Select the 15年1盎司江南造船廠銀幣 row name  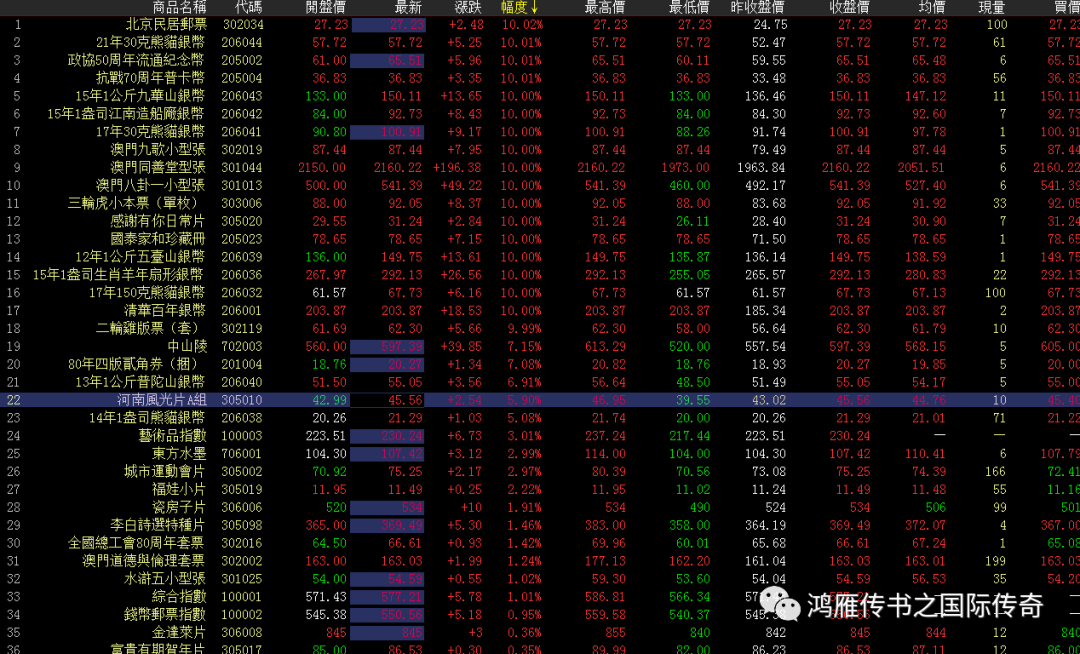pyautogui.click(x=126, y=114)
